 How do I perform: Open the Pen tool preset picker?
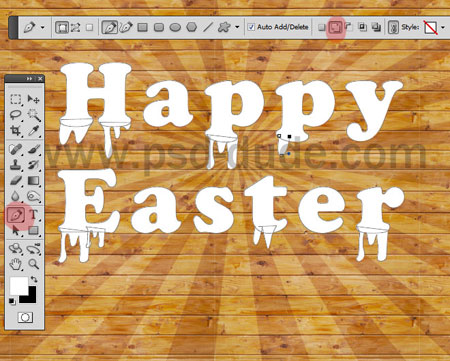click(x=42, y=27)
